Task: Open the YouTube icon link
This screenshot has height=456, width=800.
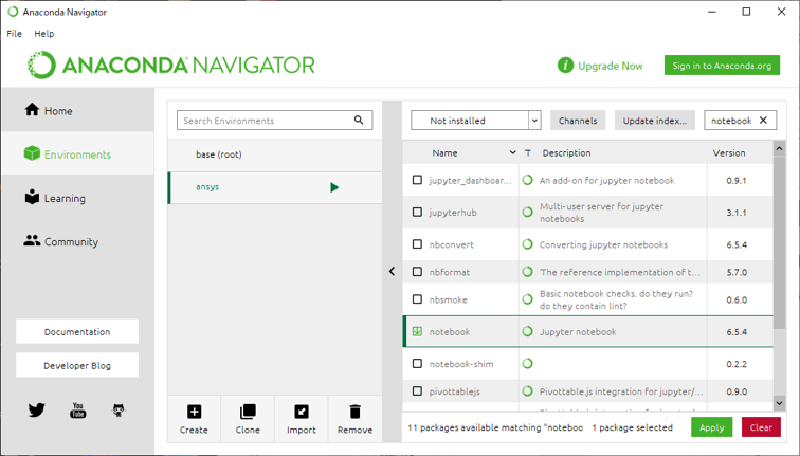Action: (x=77, y=410)
